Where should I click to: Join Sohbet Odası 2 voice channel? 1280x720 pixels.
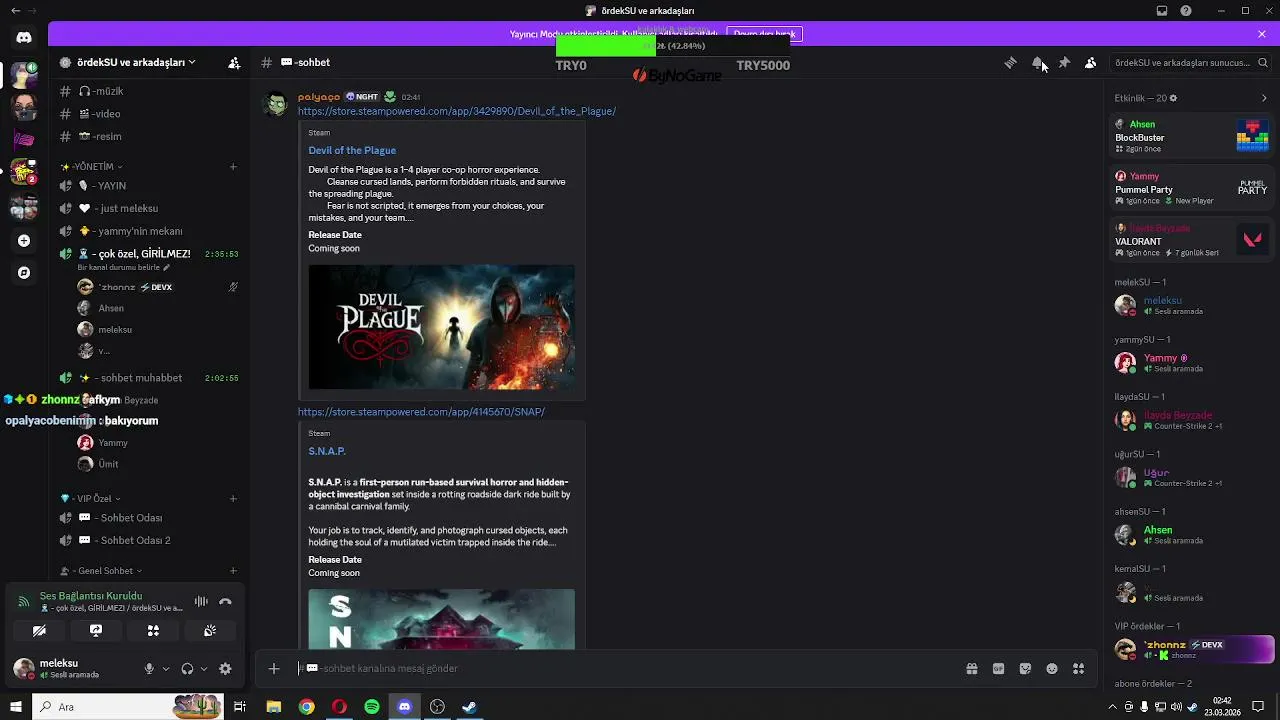pyautogui.click(x=150, y=540)
